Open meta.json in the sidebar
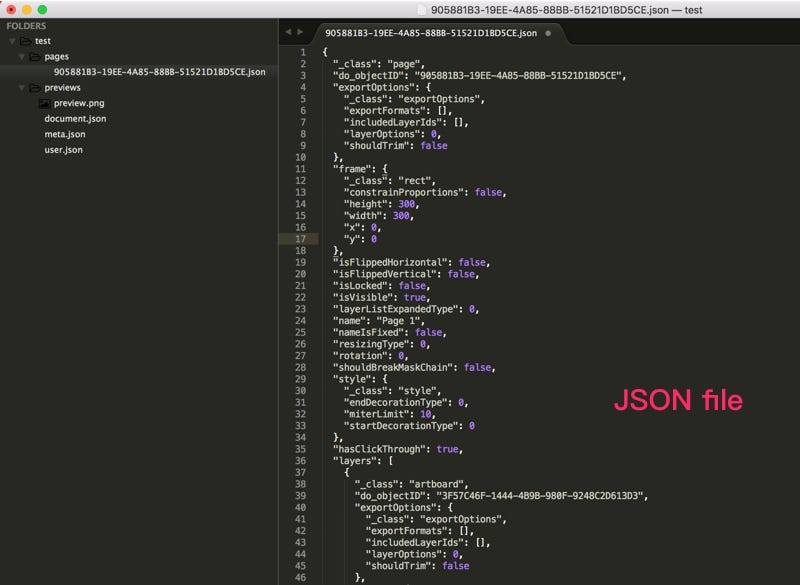 coord(65,134)
